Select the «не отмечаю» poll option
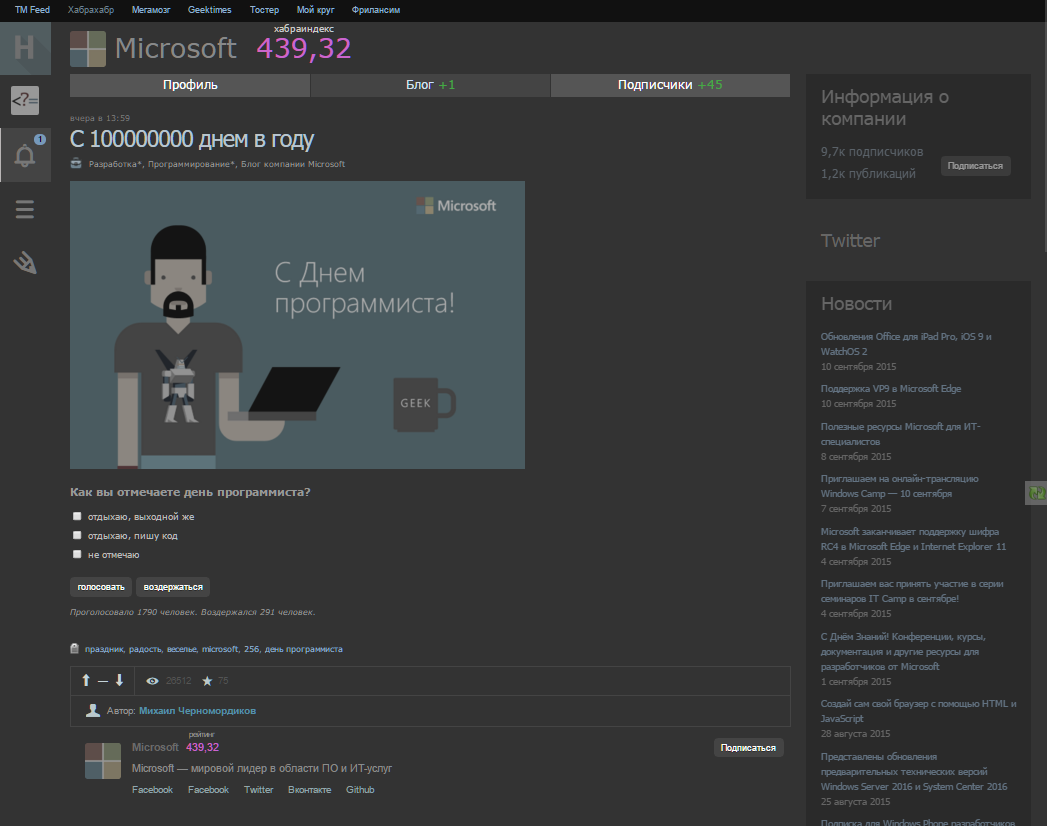The image size is (1047, 826). 77,554
